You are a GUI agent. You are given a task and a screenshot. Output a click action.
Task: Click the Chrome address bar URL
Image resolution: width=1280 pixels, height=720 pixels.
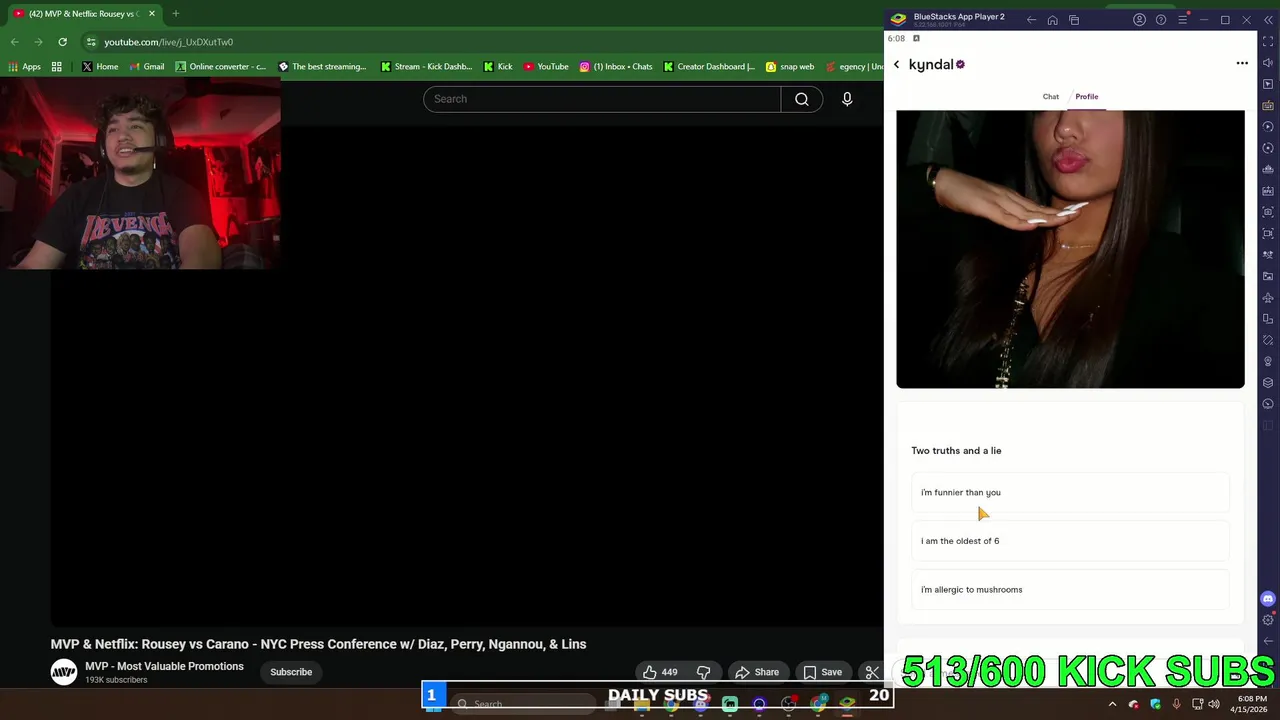tap(169, 42)
